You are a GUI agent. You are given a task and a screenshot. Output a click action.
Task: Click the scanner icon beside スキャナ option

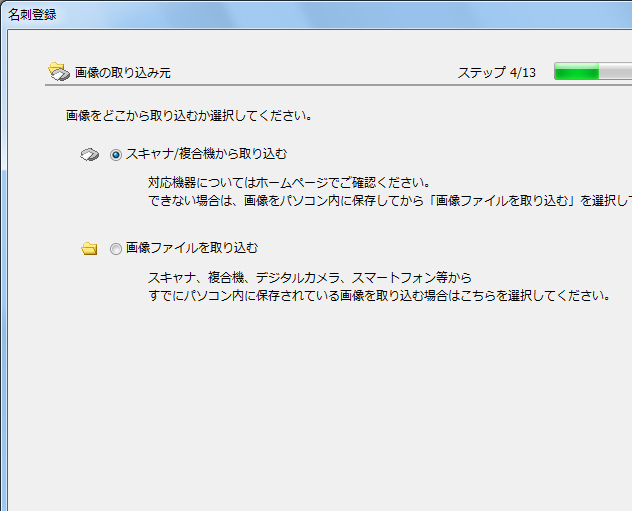point(89,154)
